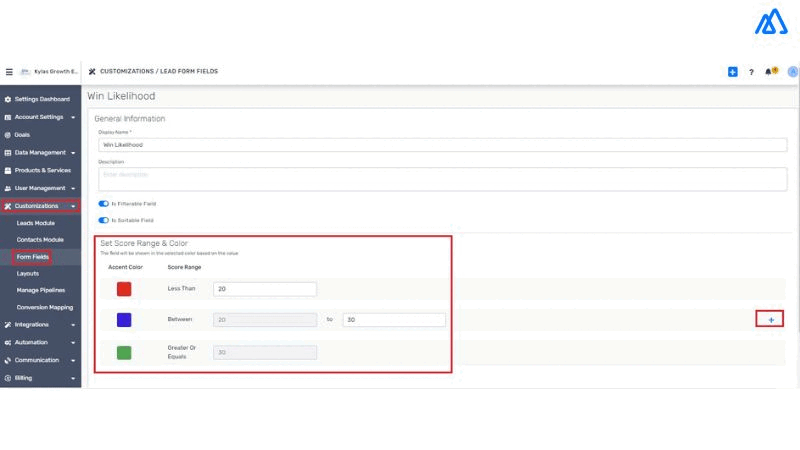The width and height of the screenshot is (800, 450).
Task: Open the notifications bell
Action: 769,72
